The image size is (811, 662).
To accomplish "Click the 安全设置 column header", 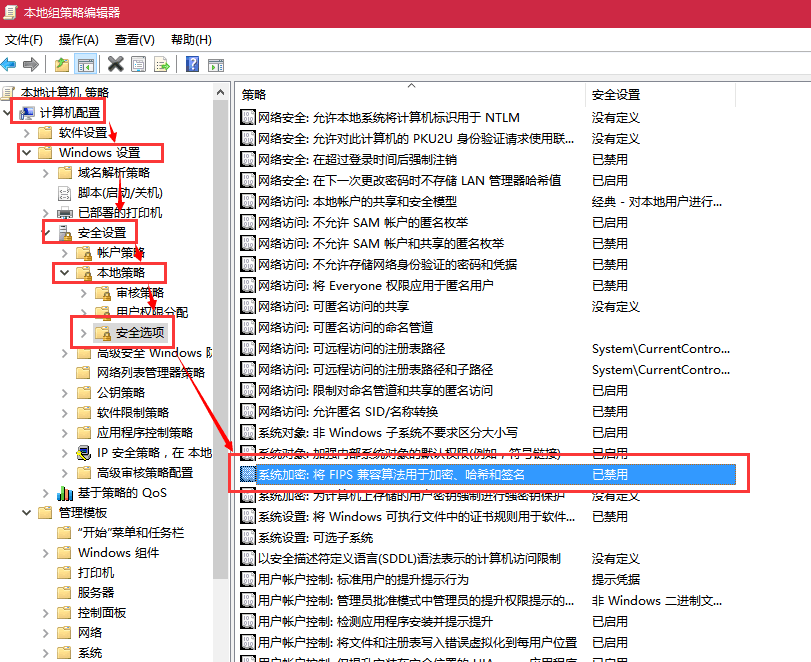I will coord(616,94).
